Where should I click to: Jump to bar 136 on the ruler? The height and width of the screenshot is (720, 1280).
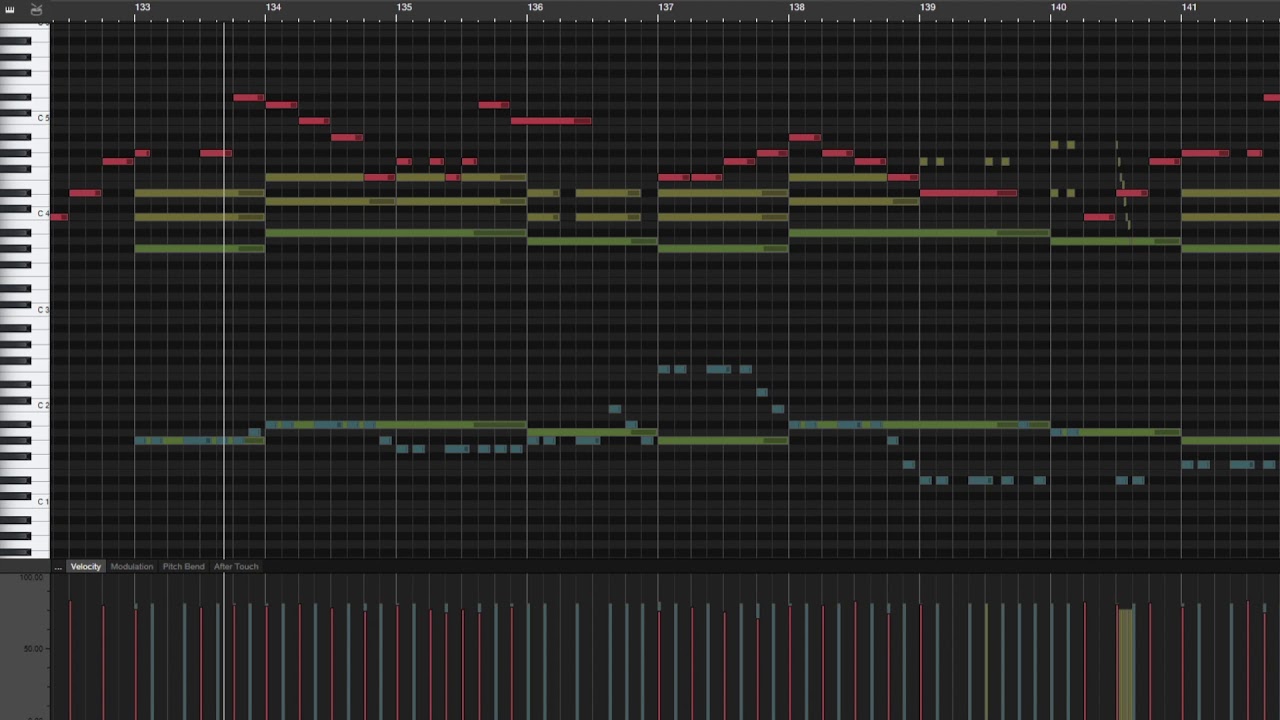pyautogui.click(x=535, y=8)
